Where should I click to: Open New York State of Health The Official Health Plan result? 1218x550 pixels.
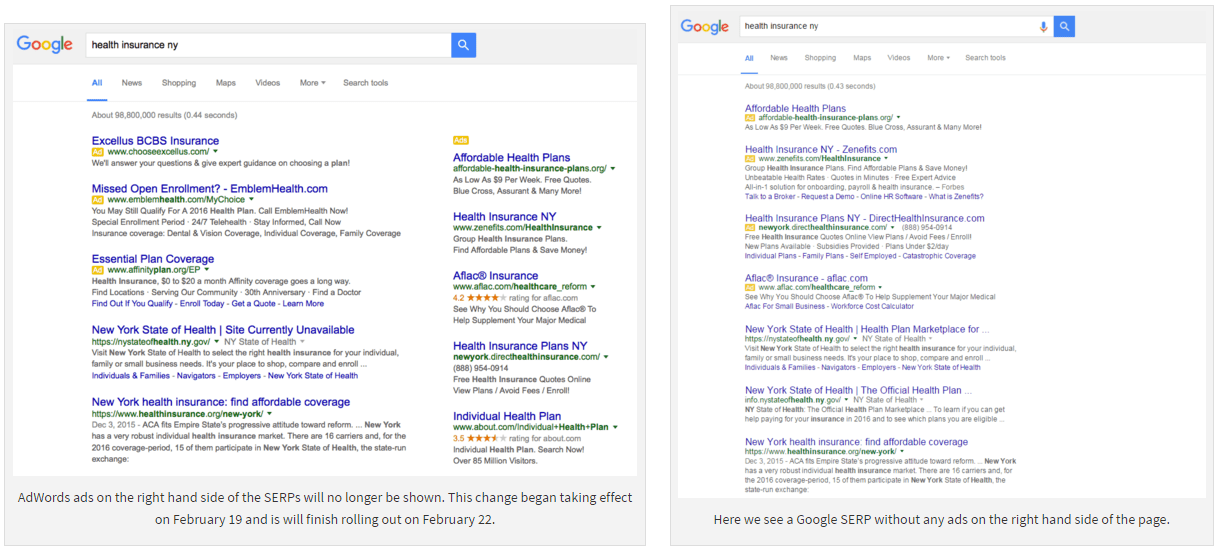[x=858, y=390]
